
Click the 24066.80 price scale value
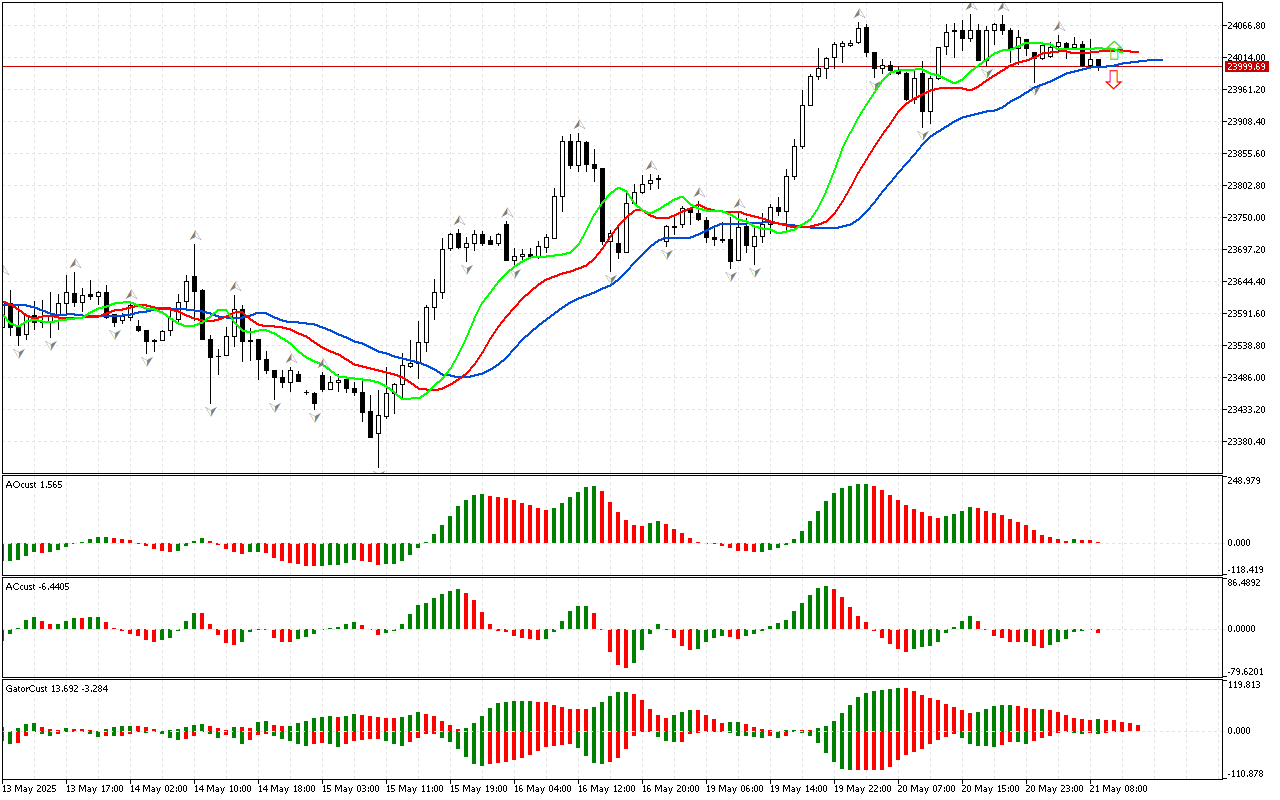pyautogui.click(x=1248, y=25)
